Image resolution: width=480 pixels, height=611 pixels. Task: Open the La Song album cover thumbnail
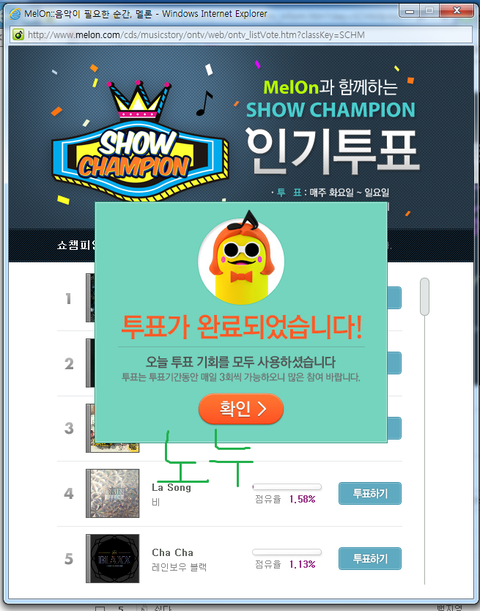click(113, 493)
